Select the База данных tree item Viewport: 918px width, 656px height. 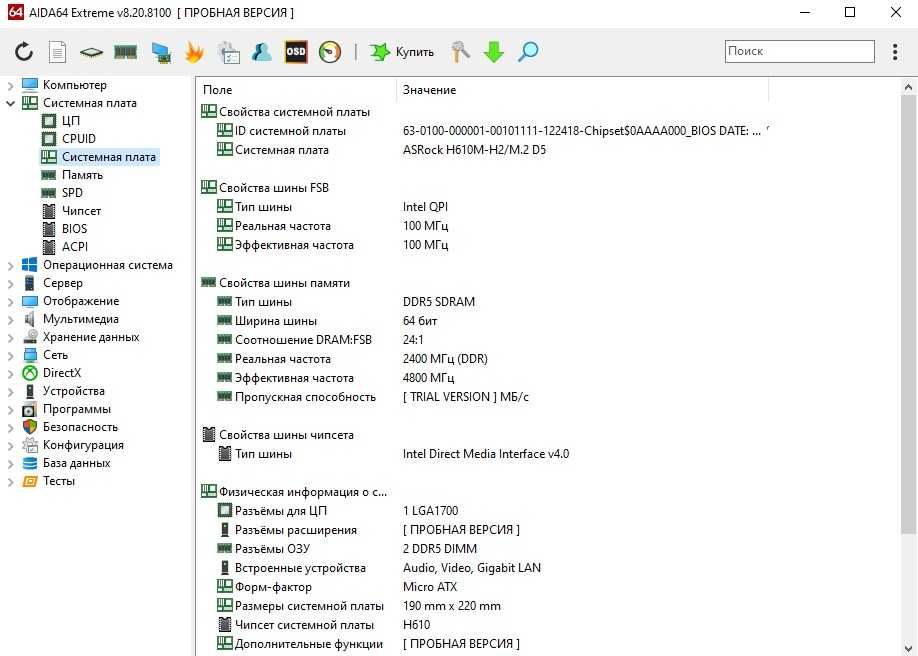tap(76, 463)
